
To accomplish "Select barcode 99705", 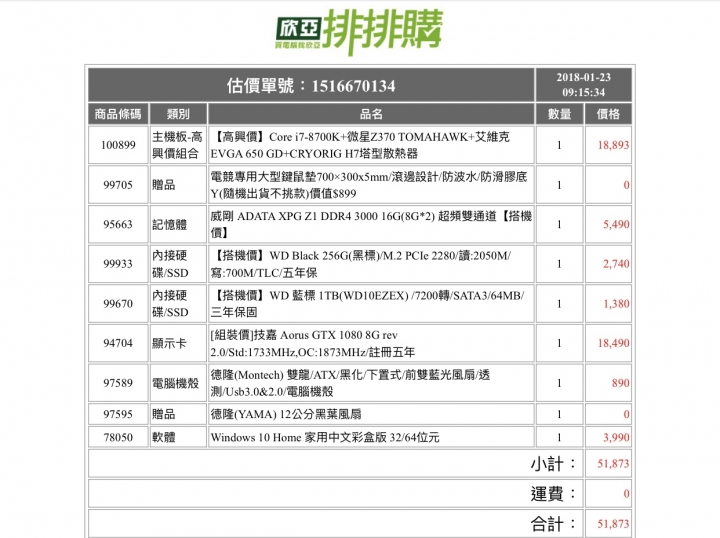I will coord(118,185).
